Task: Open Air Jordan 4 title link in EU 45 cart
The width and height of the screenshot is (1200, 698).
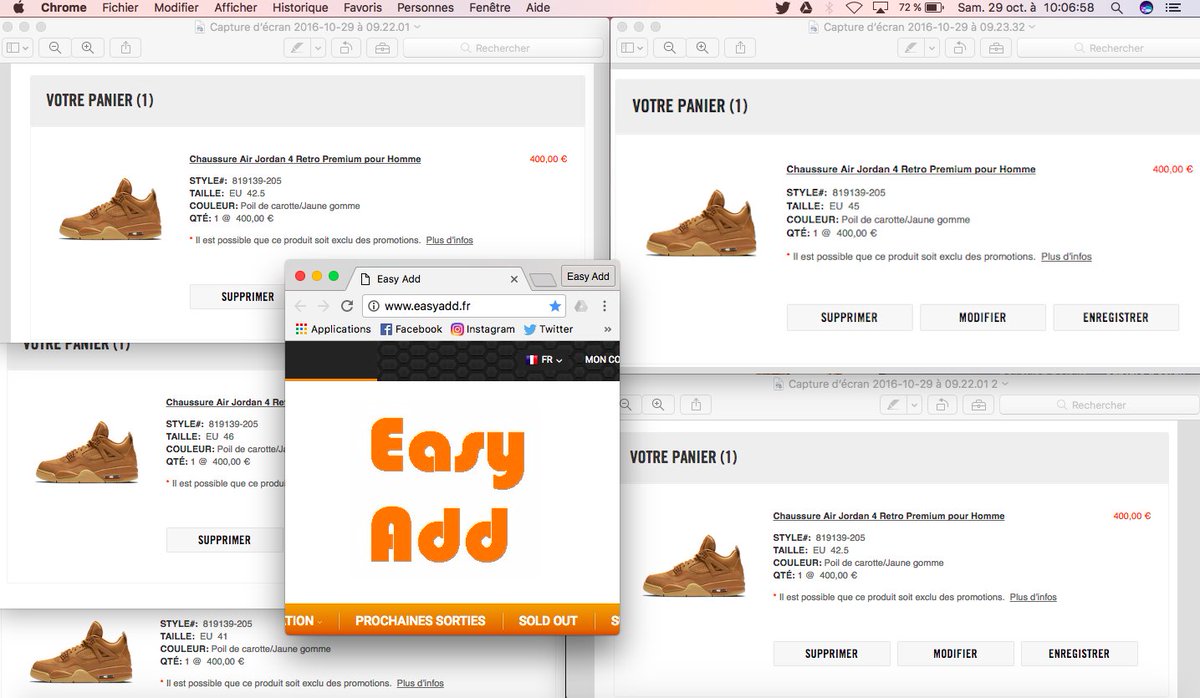Action: pyautogui.click(x=911, y=170)
